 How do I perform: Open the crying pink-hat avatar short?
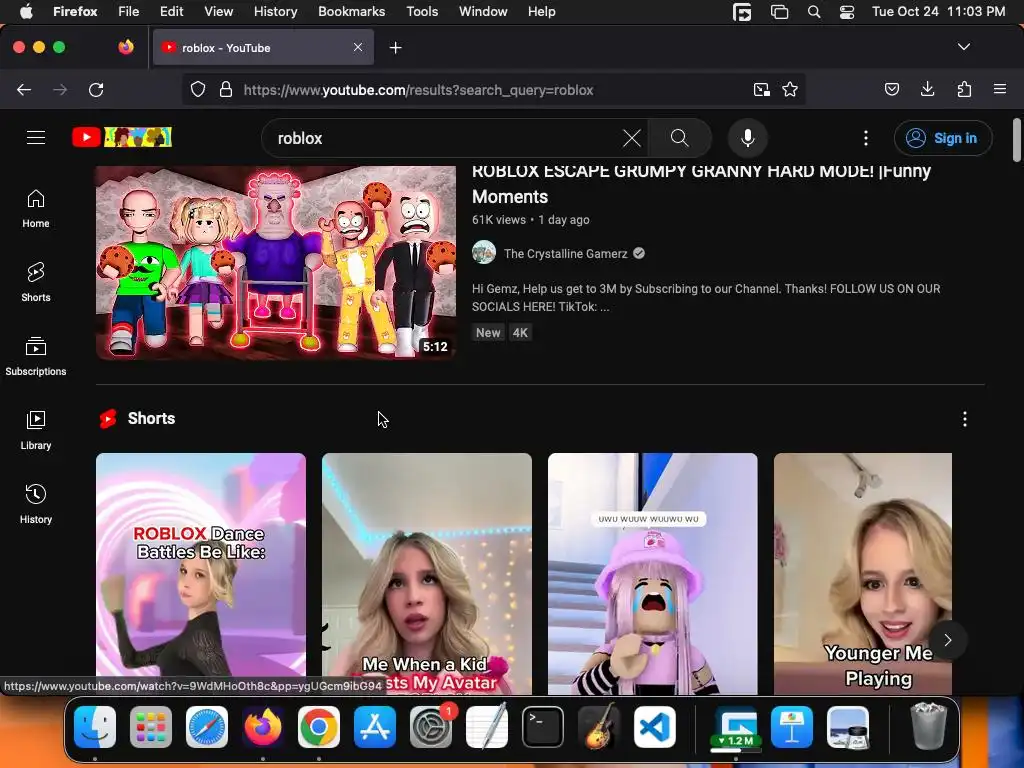pyautogui.click(x=652, y=573)
